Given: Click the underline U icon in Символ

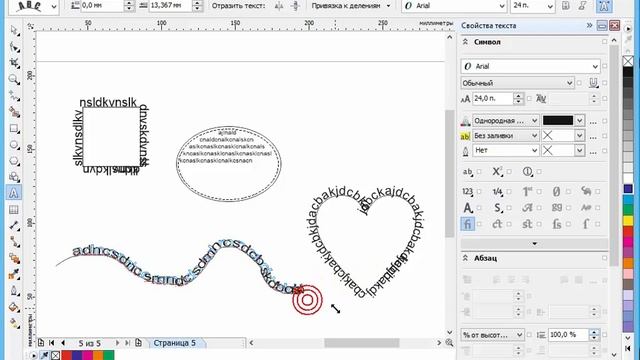Looking at the screenshot, I should pyautogui.click(x=593, y=83).
